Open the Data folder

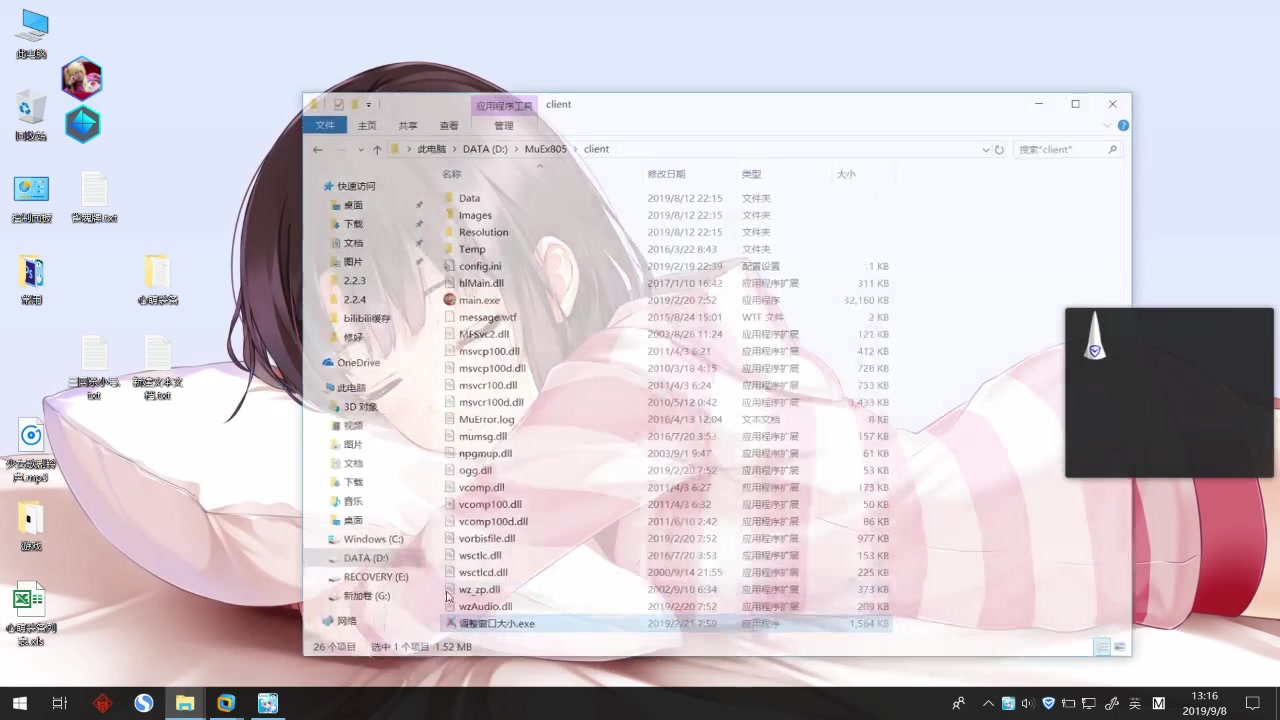tap(469, 198)
